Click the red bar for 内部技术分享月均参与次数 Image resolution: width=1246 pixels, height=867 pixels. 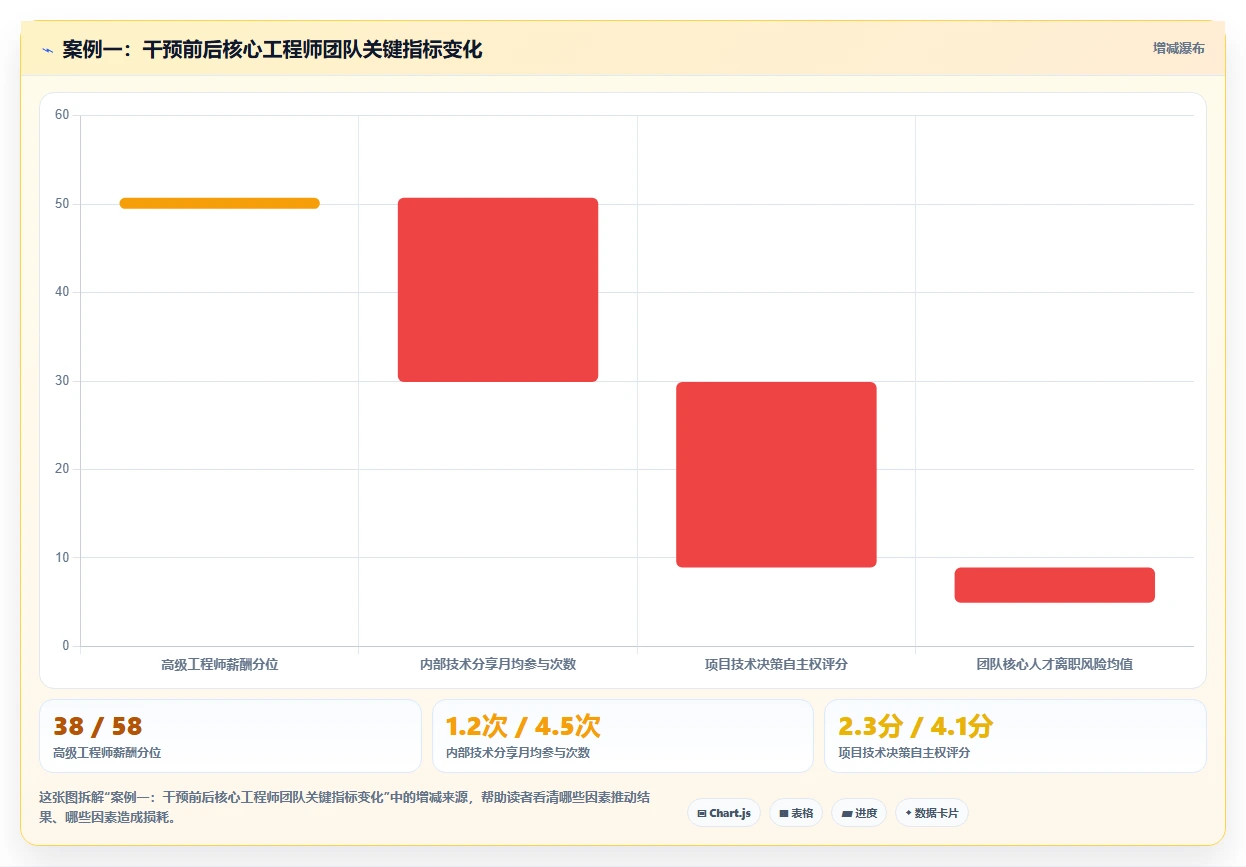(x=498, y=290)
